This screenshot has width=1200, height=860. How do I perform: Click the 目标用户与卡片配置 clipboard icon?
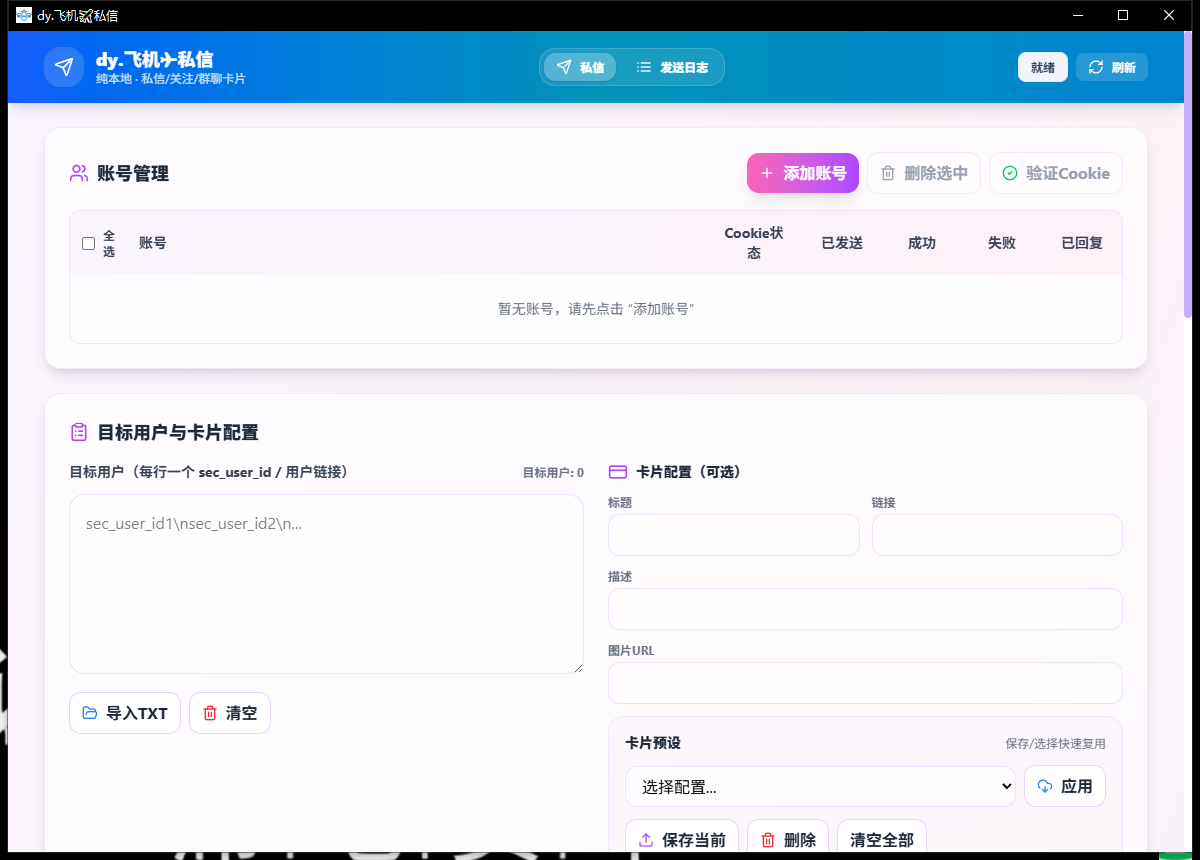(x=79, y=432)
